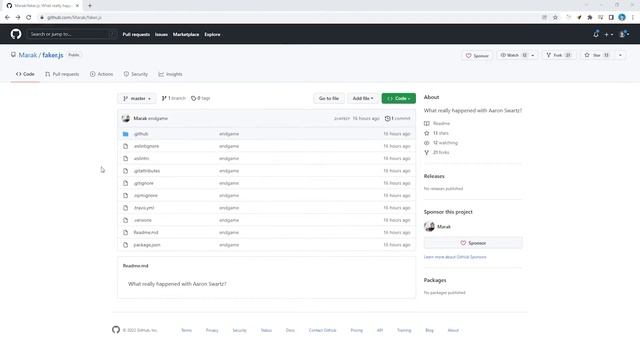
Task: Open the Marak owner link
Action: (x=28, y=55)
